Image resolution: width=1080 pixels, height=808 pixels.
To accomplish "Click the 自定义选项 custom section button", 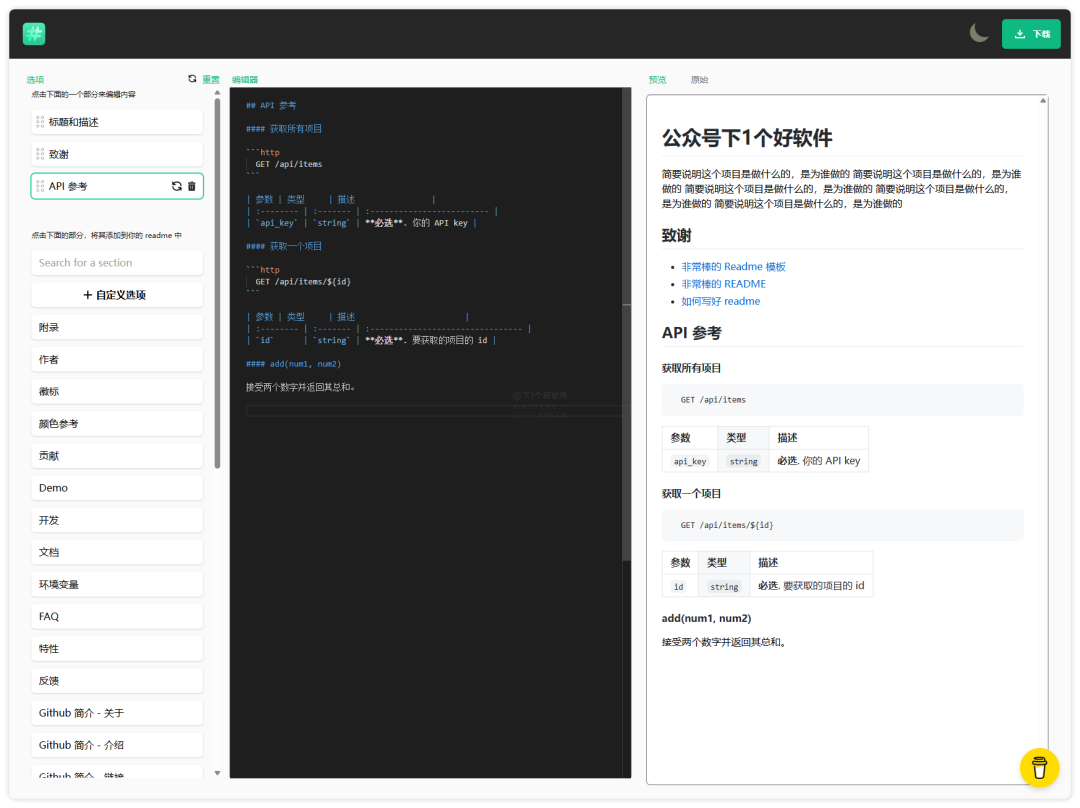I will pyautogui.click(x=117, y=295).
